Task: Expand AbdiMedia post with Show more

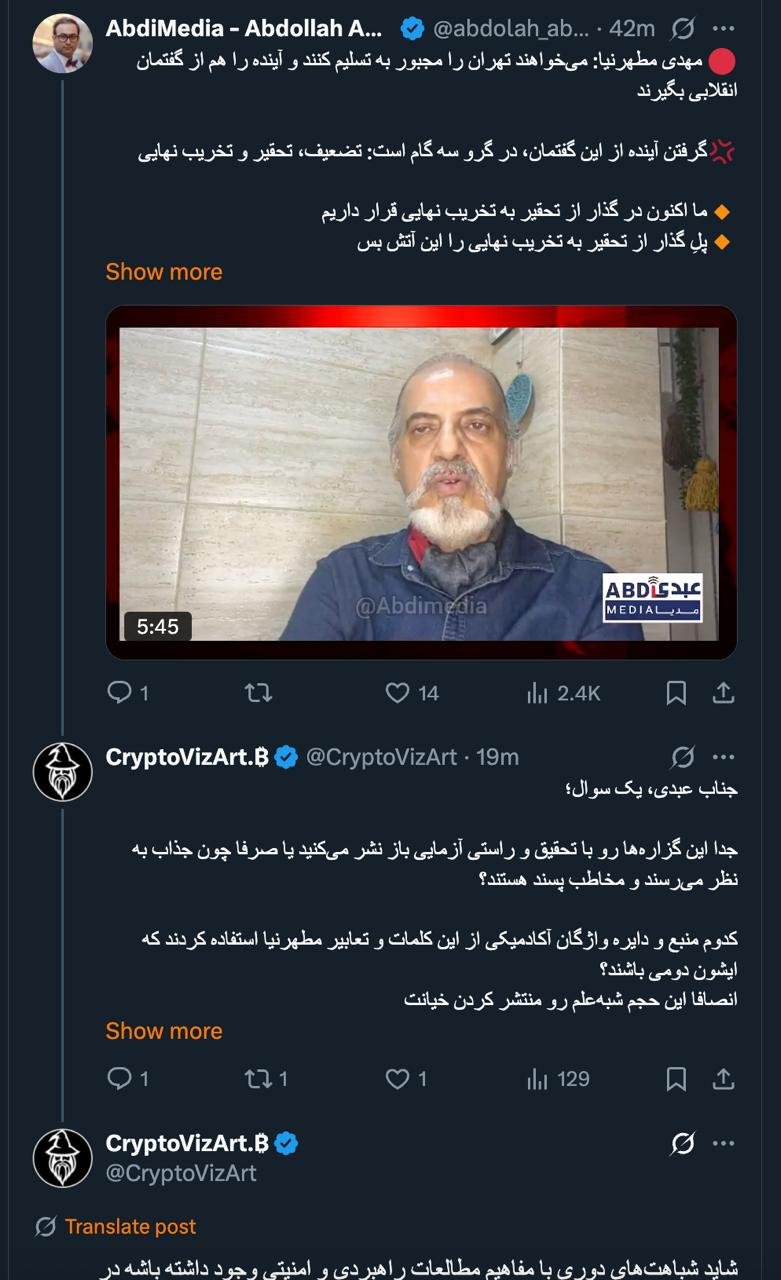Action: pos(164,272)
